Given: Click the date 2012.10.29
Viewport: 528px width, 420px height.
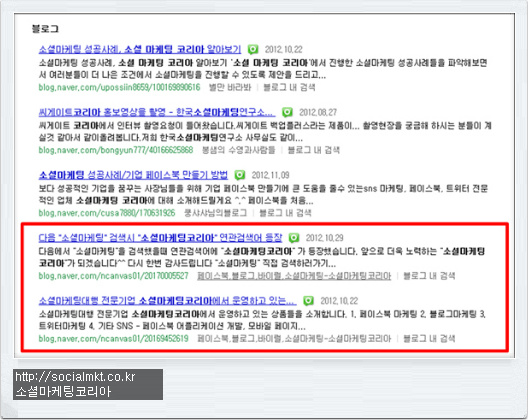Looking at the screenshot, I should pyautogui.click(x=325, y=238).
